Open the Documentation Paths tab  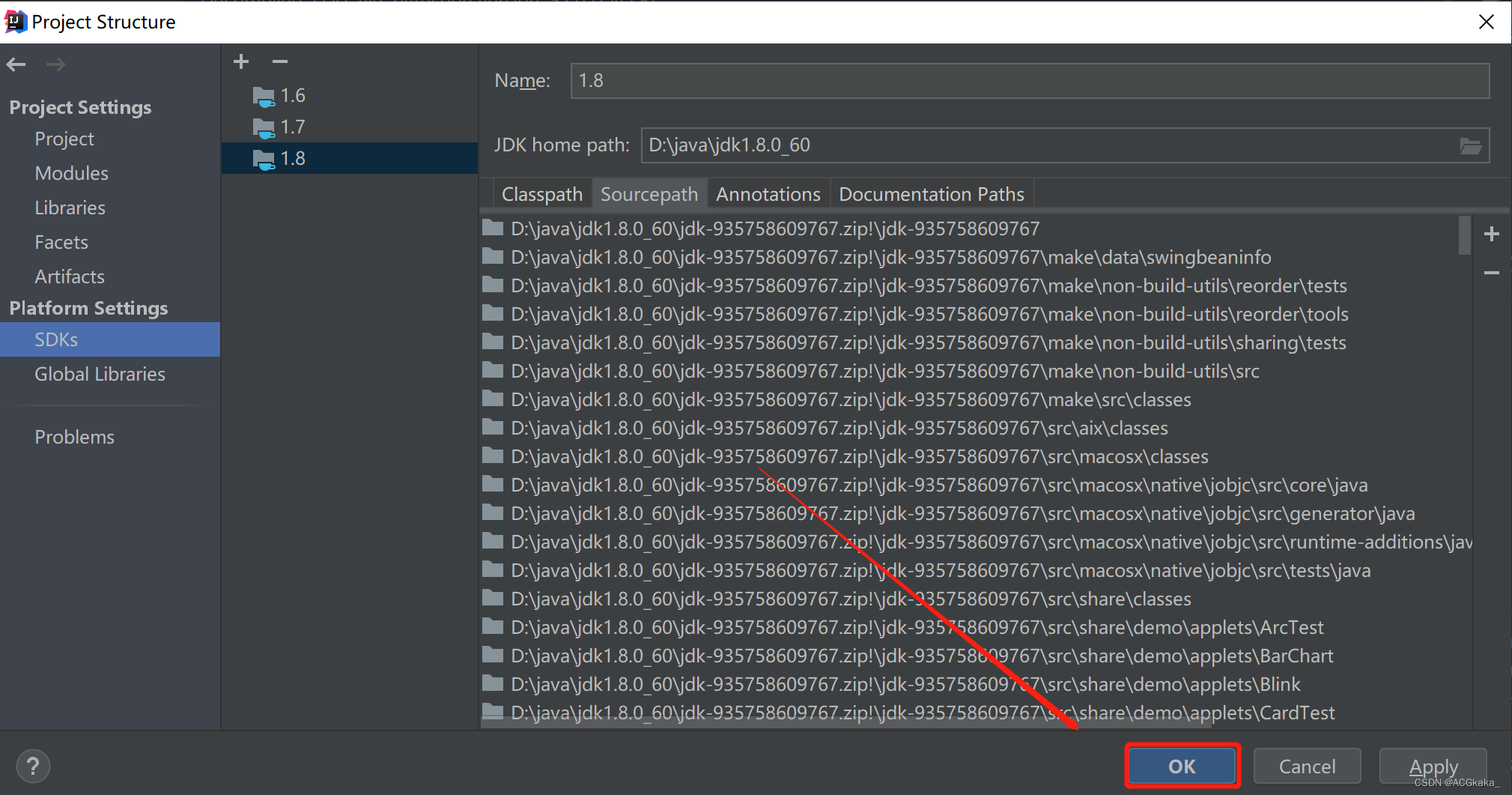(x=931, y=193)
